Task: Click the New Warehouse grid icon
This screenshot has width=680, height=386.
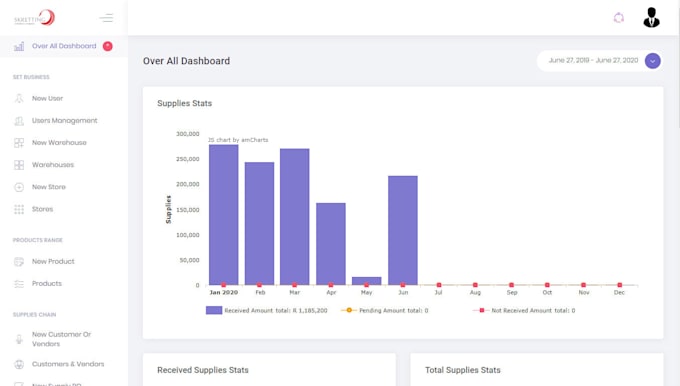Action: (x=19, y=143)
